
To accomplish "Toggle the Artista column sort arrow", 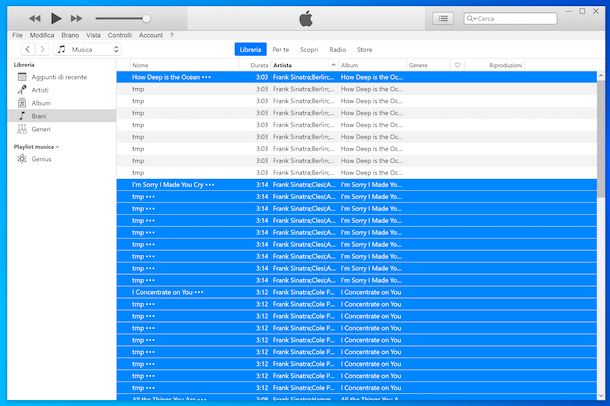I will [333, 65].
